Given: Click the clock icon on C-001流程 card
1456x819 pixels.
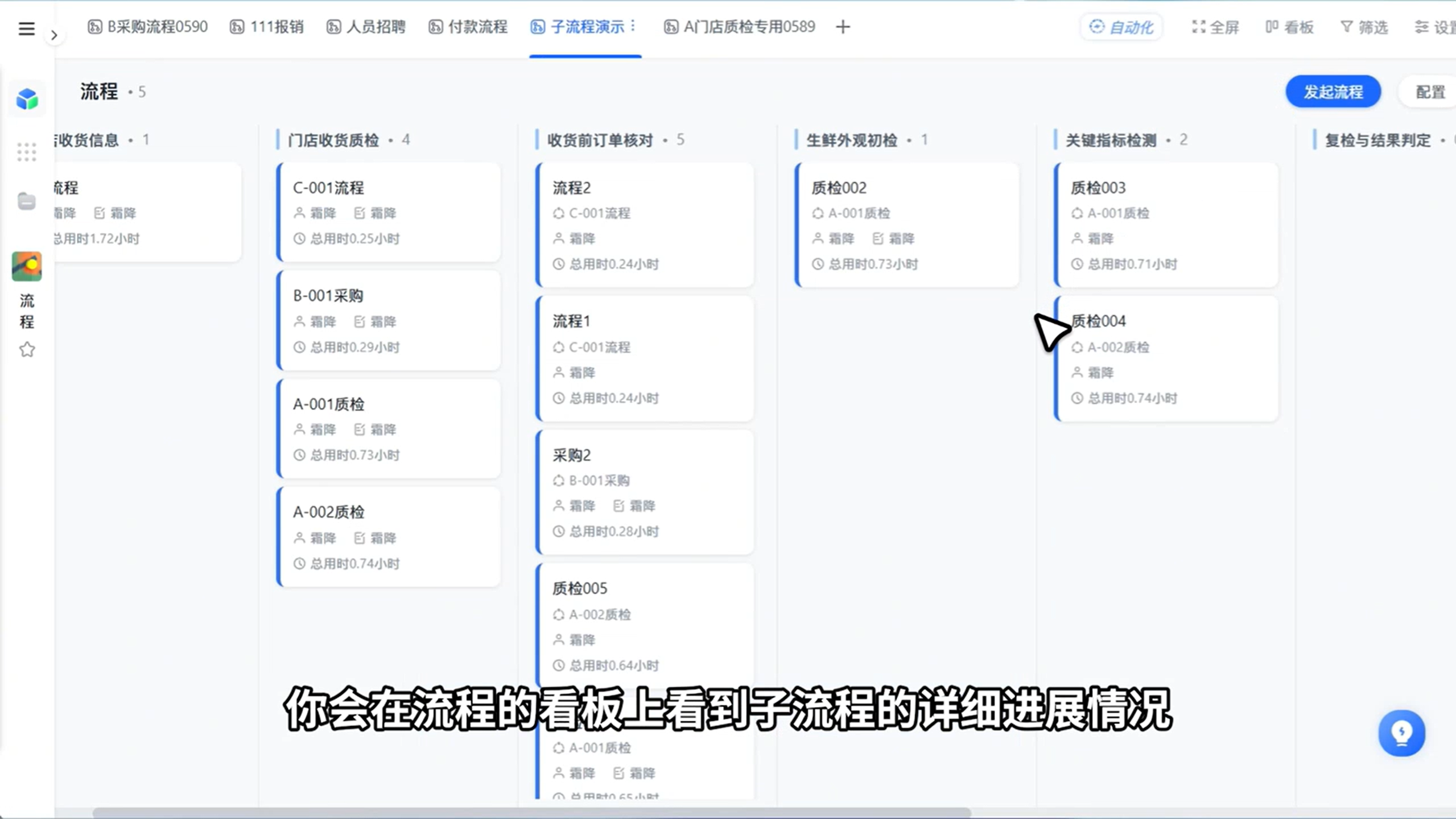Looking at the screenshot, I should click(299, 238).
